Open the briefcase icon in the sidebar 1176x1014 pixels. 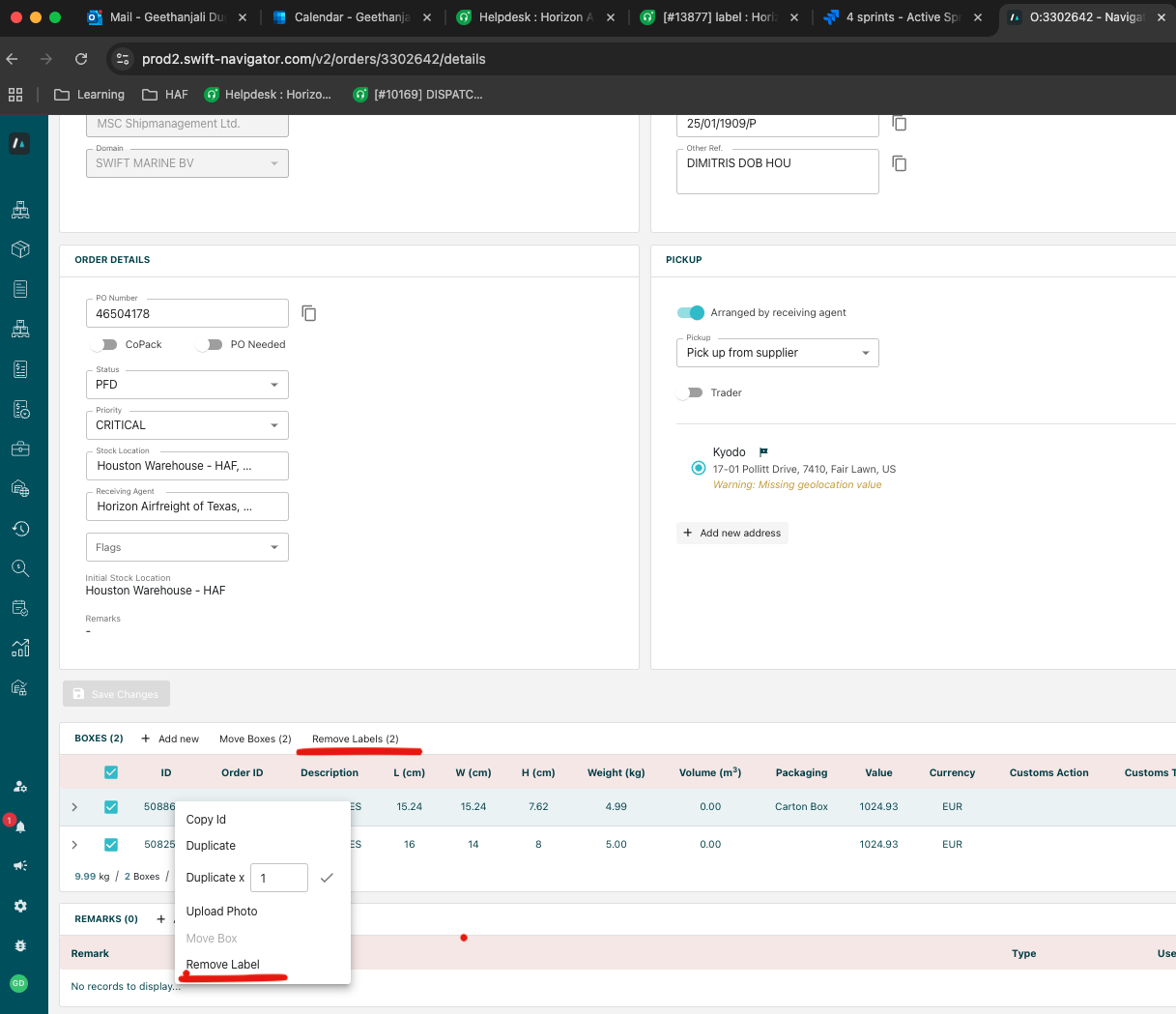tap(20, 449)
